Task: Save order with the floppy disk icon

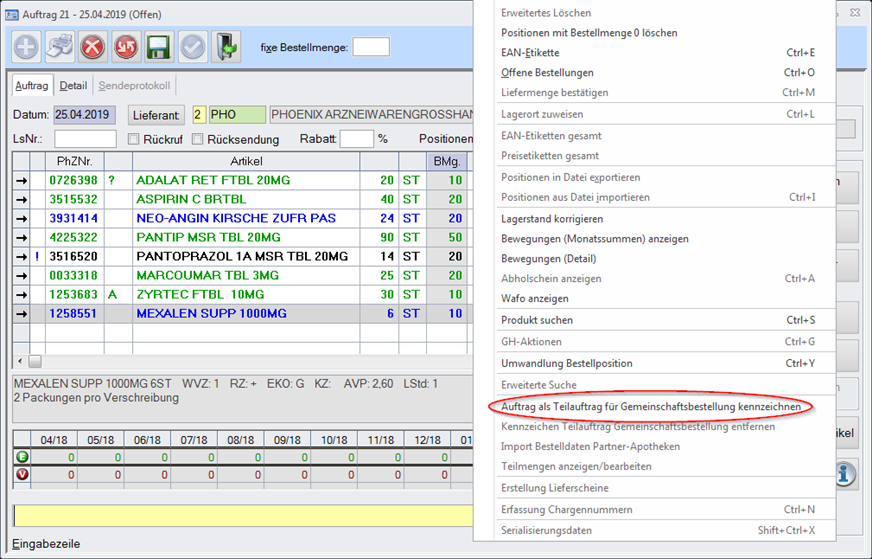Action: [x=157, y=47]
